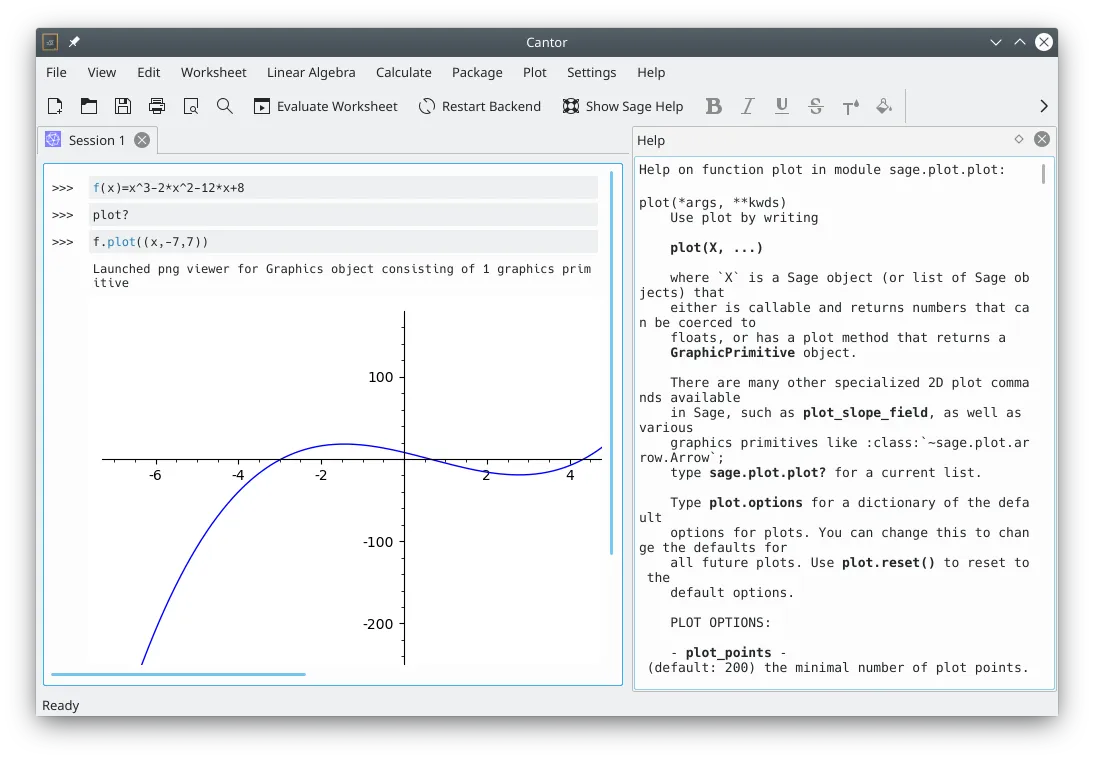
Task: Create a new worksheet
Action: point(55,106)
